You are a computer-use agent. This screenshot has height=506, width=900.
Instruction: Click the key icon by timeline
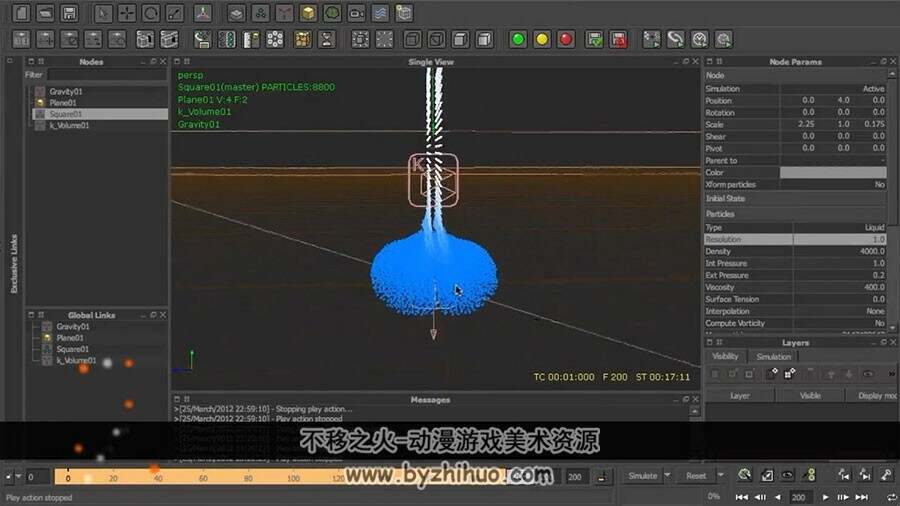pos(887,475)
